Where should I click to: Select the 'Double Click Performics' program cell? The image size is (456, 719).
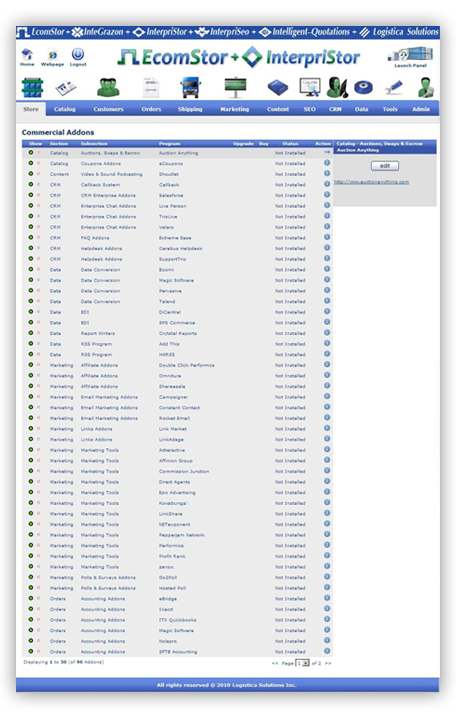[187, 365]
